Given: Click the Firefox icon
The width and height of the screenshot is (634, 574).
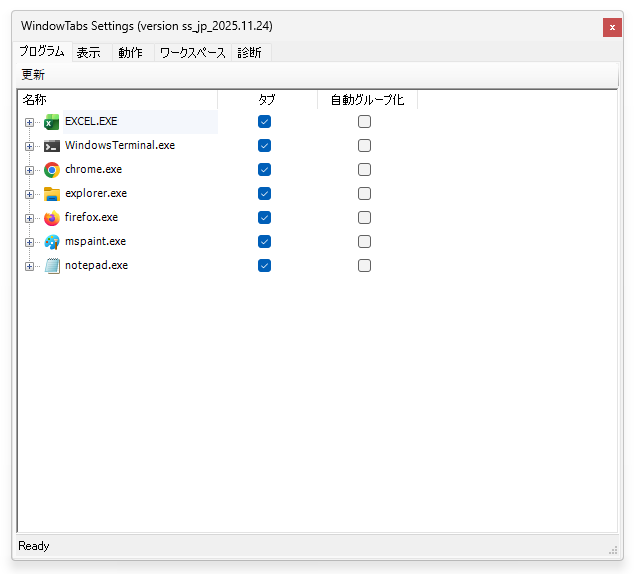Looking at the screenshot, I should click(52, 218).
